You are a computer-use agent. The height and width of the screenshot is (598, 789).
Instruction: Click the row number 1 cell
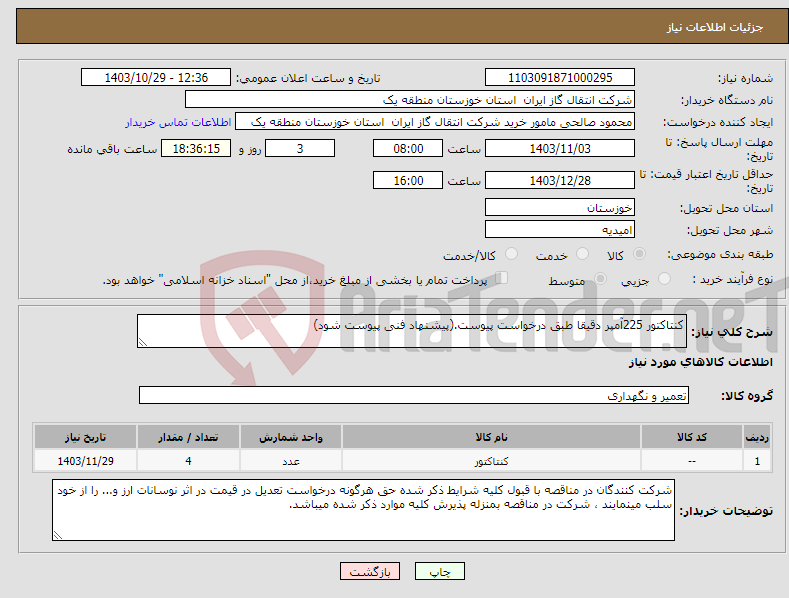coord(757,461)
